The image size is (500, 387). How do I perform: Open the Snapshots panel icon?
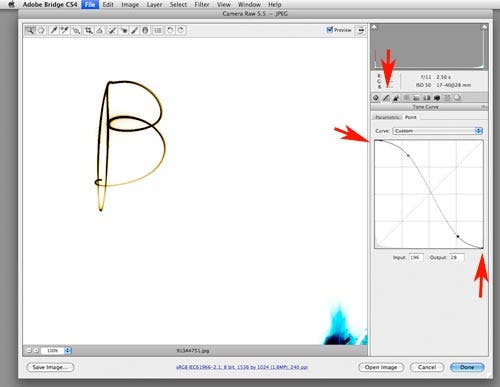pos(458,98)
